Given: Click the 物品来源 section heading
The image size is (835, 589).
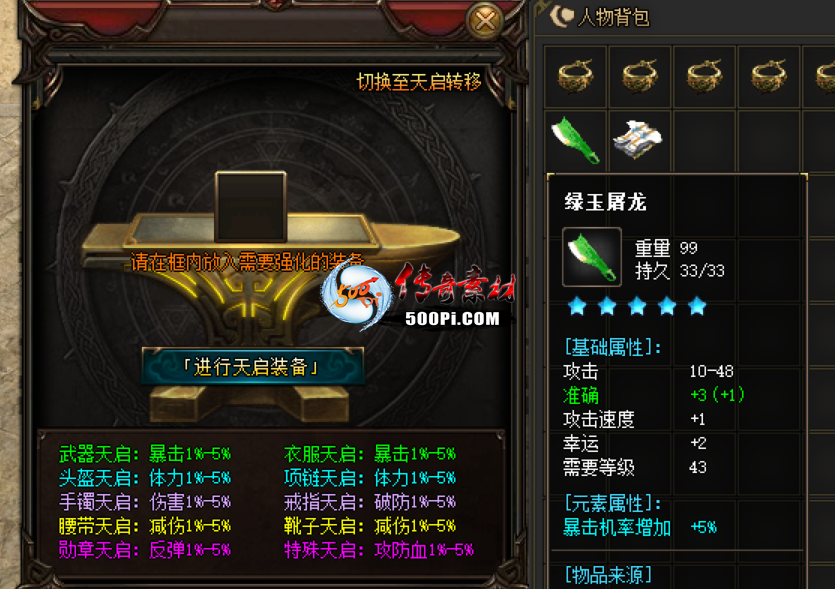Looking at the screenshot, I should [x=608, y=575].
